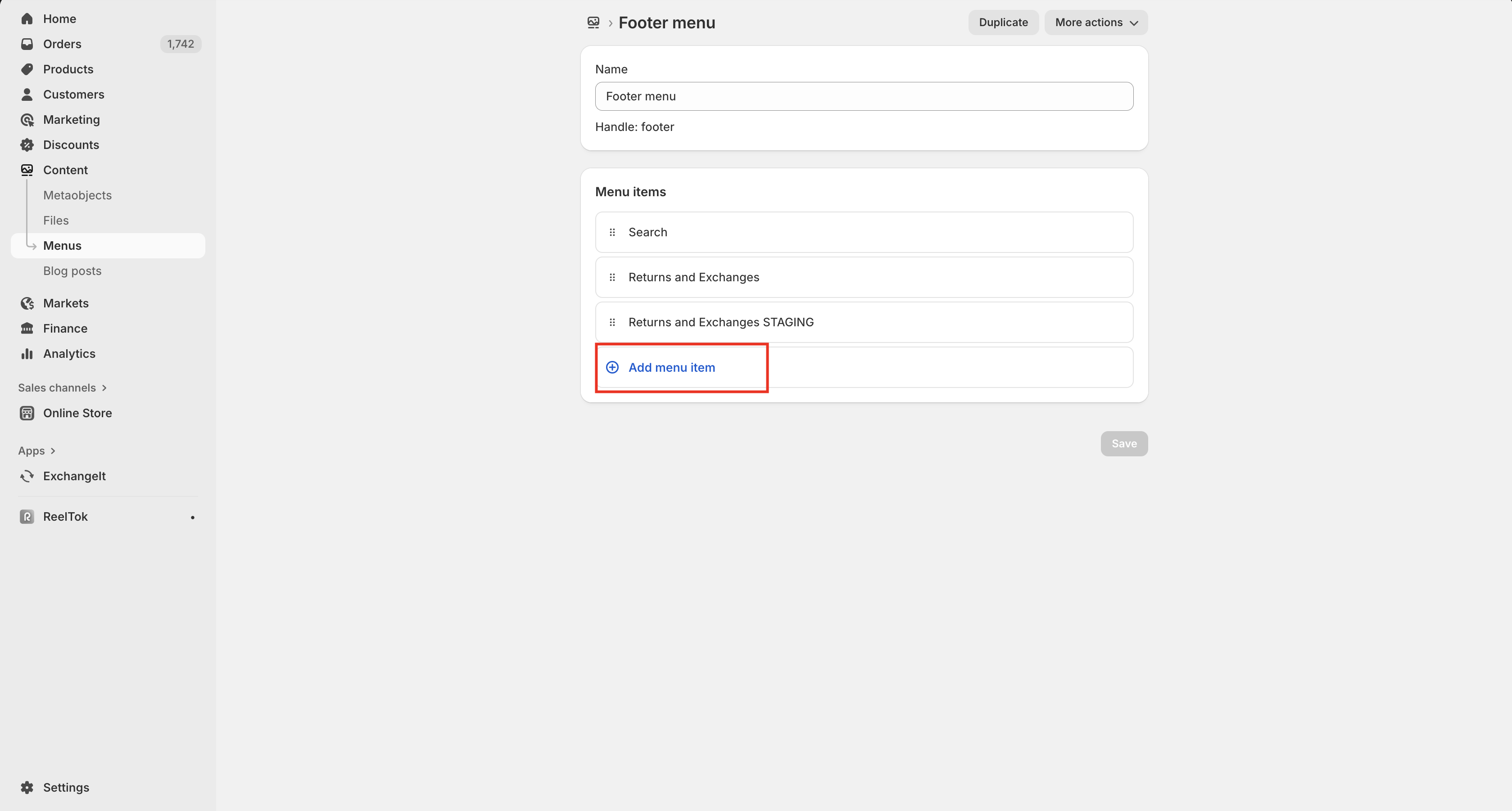Open Metaobjects under Content

77,195
